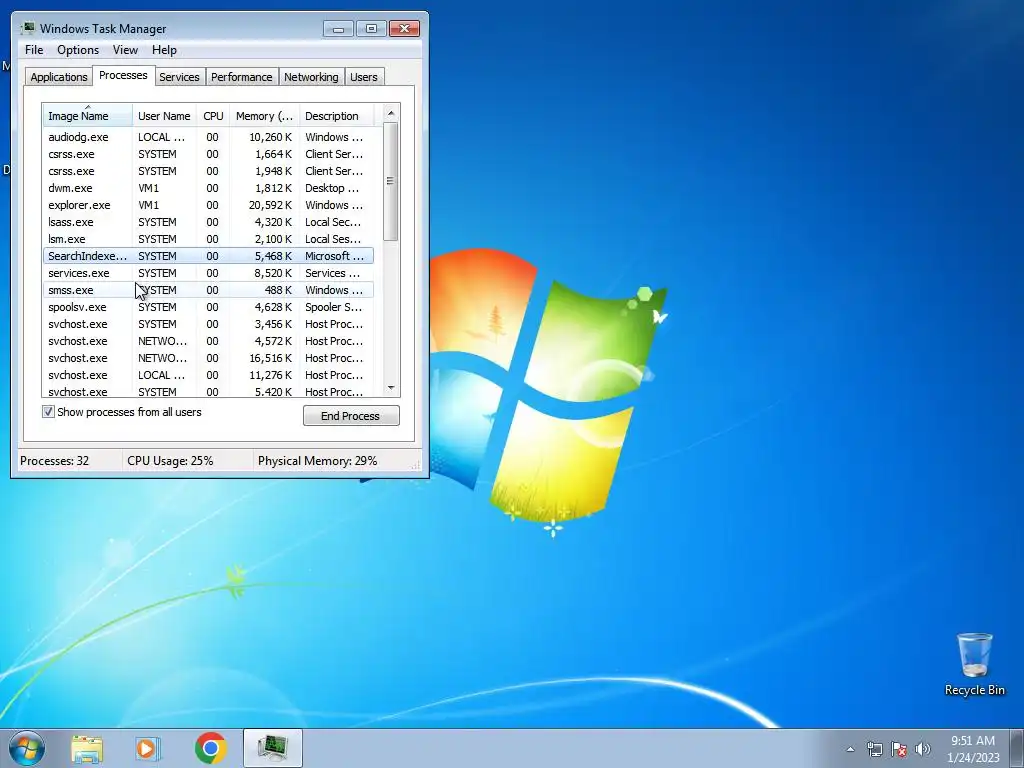Click the 1,664 K memory csrss.exe row
The image size is (1024, 768).
208,154
